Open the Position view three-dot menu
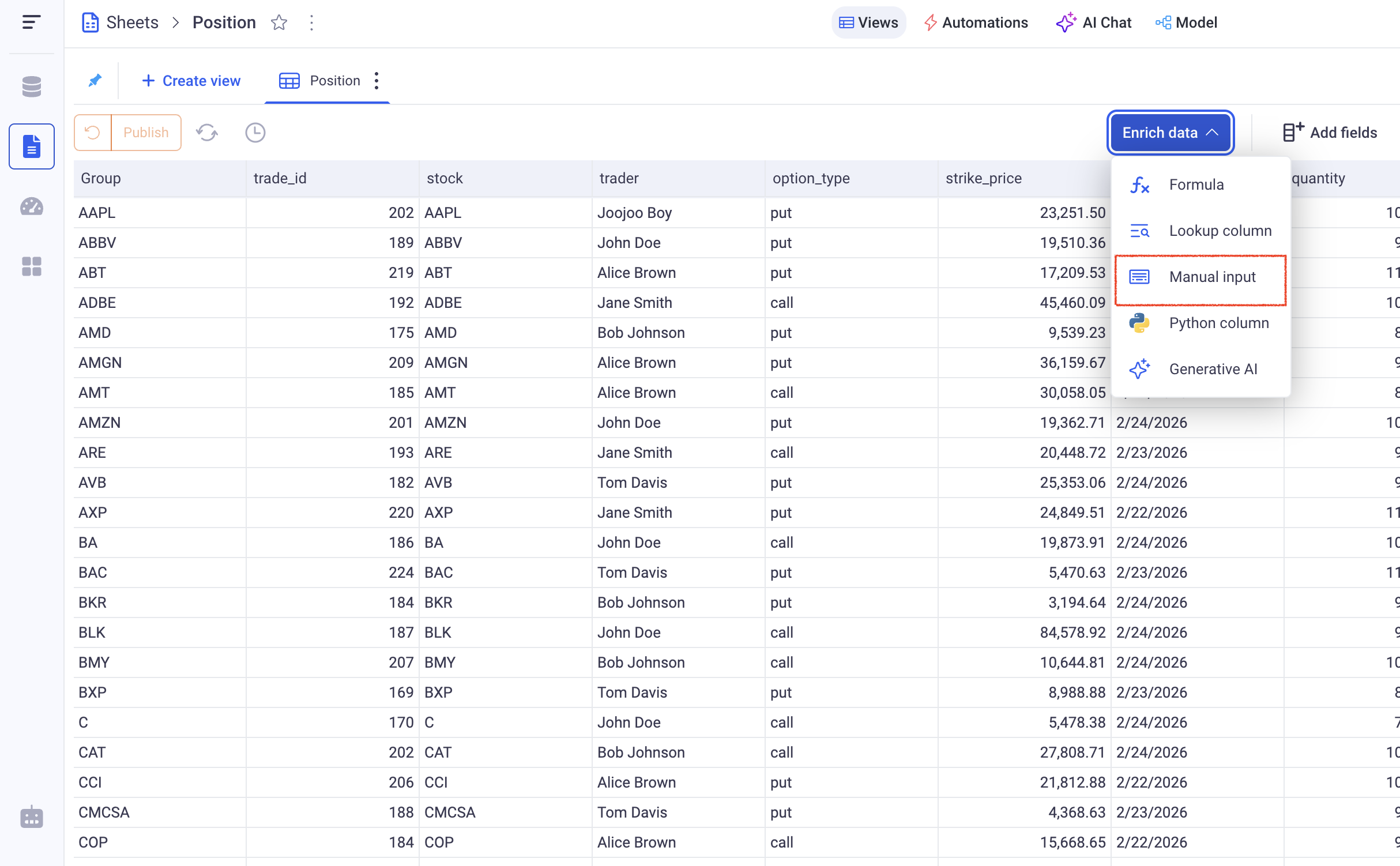 point(377,81)
